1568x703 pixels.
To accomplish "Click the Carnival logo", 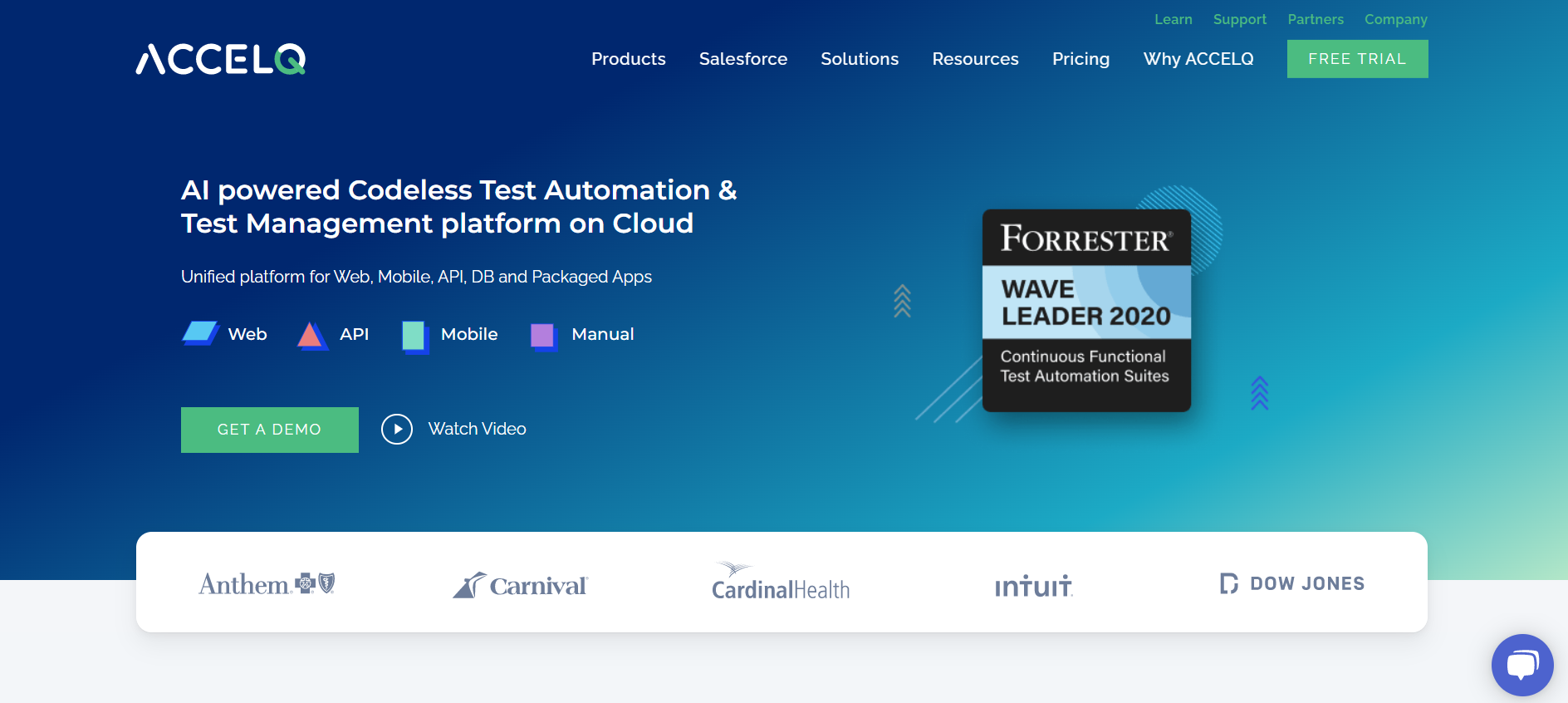I will (520, 585).
